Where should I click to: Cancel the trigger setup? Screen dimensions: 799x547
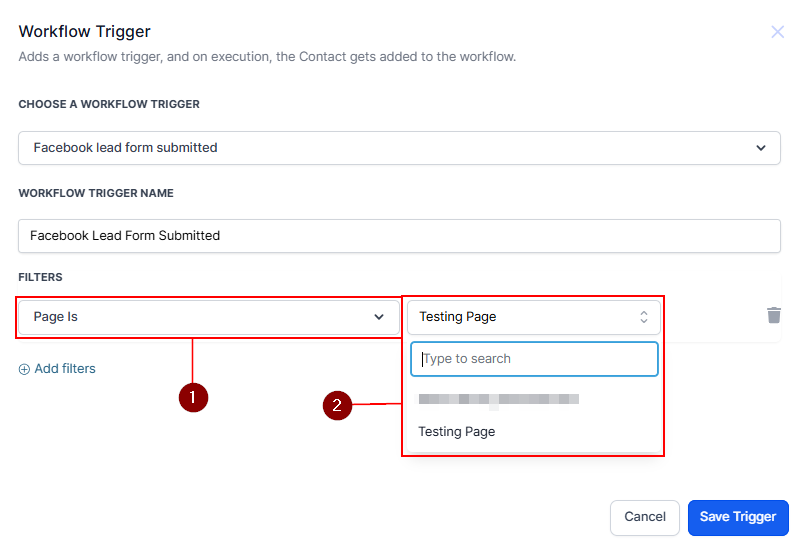645,517
